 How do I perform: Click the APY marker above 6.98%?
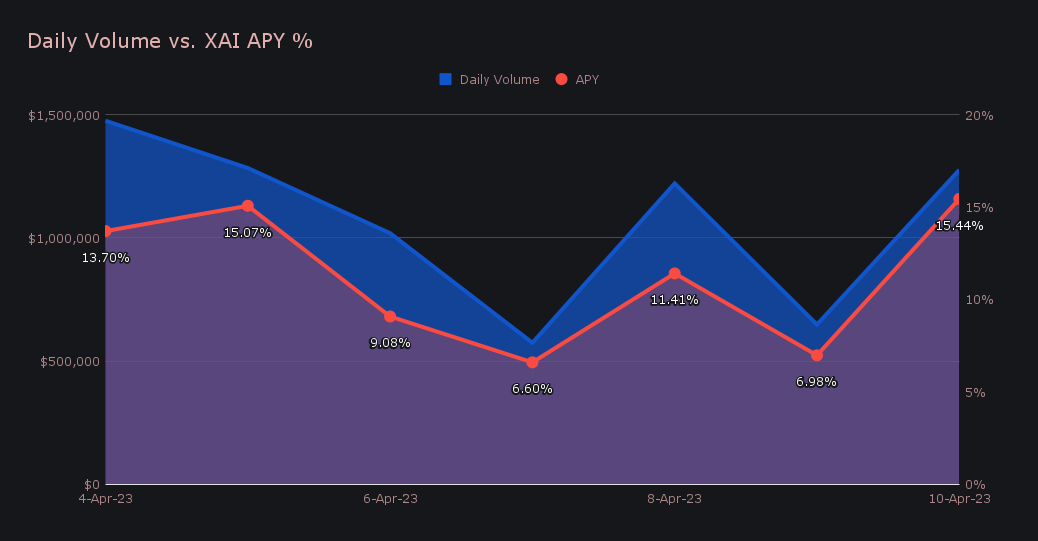point(816,355)
